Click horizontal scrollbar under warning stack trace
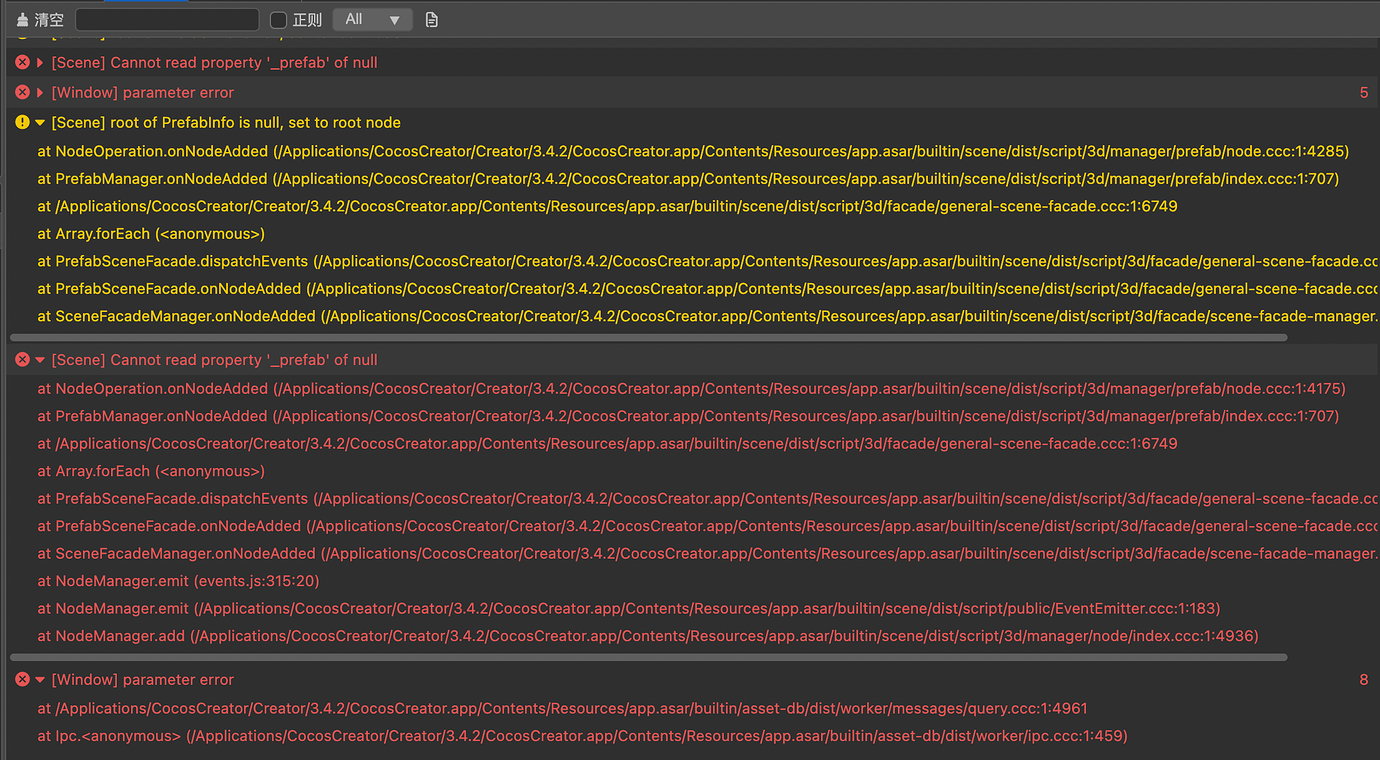This screenshot has height=760, width=1380. click(648, 338)
